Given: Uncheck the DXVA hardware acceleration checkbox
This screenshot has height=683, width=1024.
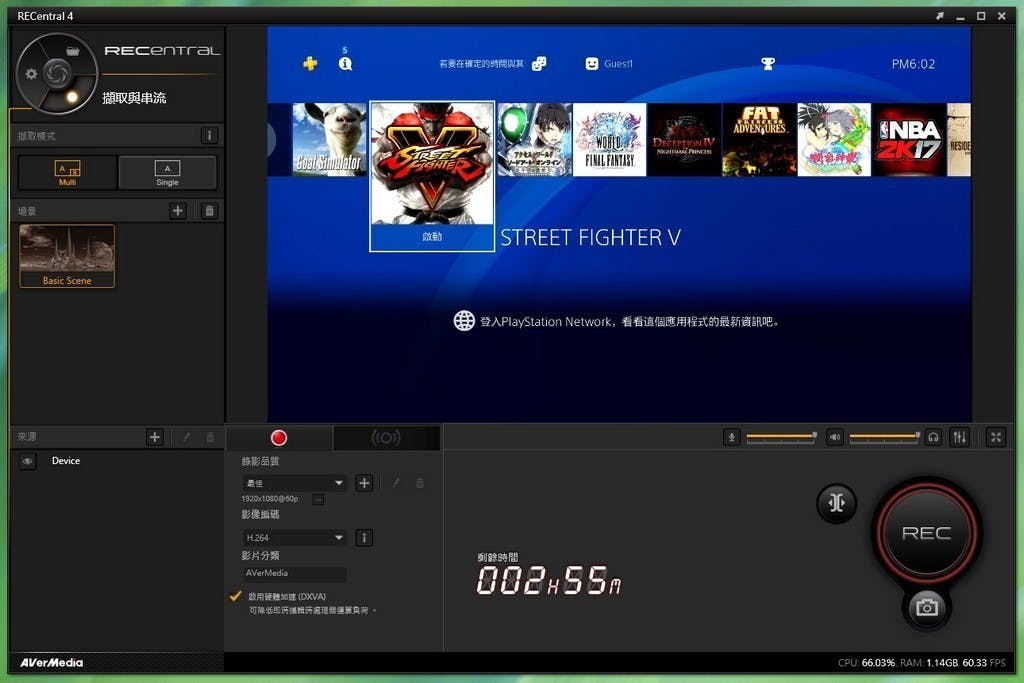Looking at the screenshot, I should coord(236,596).
